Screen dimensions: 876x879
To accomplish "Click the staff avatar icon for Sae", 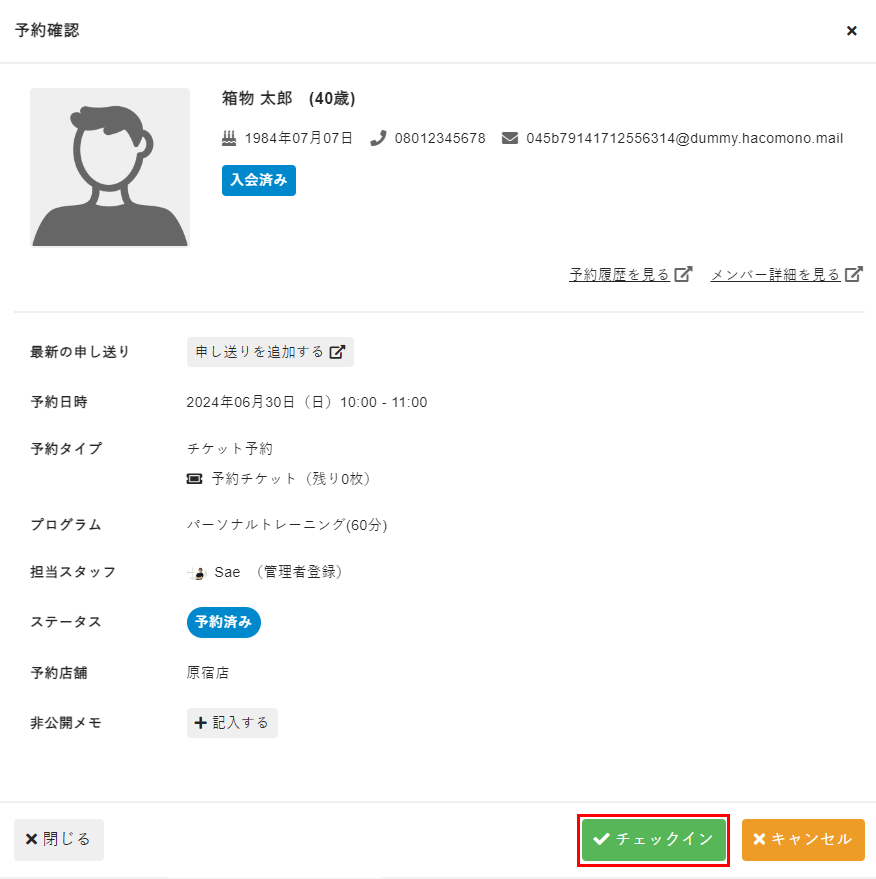I will [x=197, y=573].
